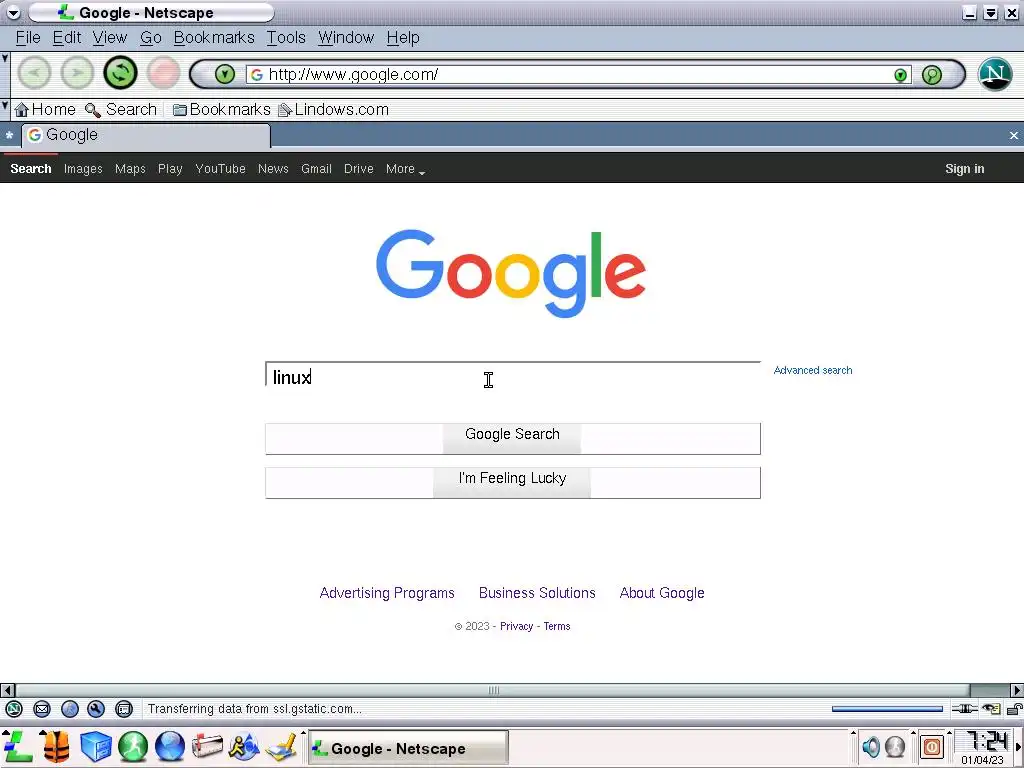Open the Edit menu
This screenshot has width=1024, height=768.
(x=67, y=38)
